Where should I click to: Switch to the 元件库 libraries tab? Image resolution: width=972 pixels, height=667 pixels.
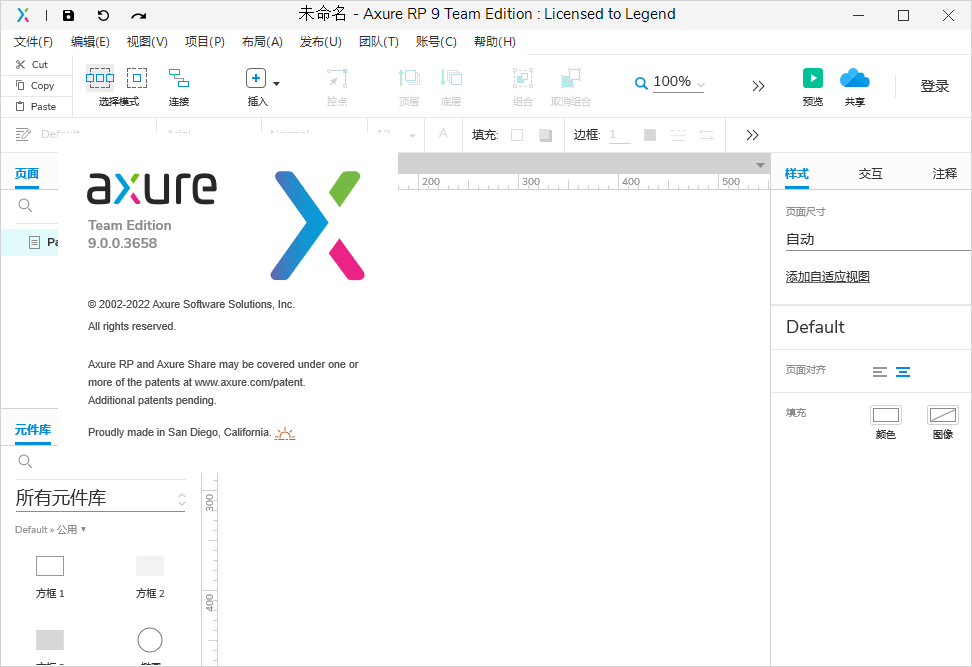(33, 430)
